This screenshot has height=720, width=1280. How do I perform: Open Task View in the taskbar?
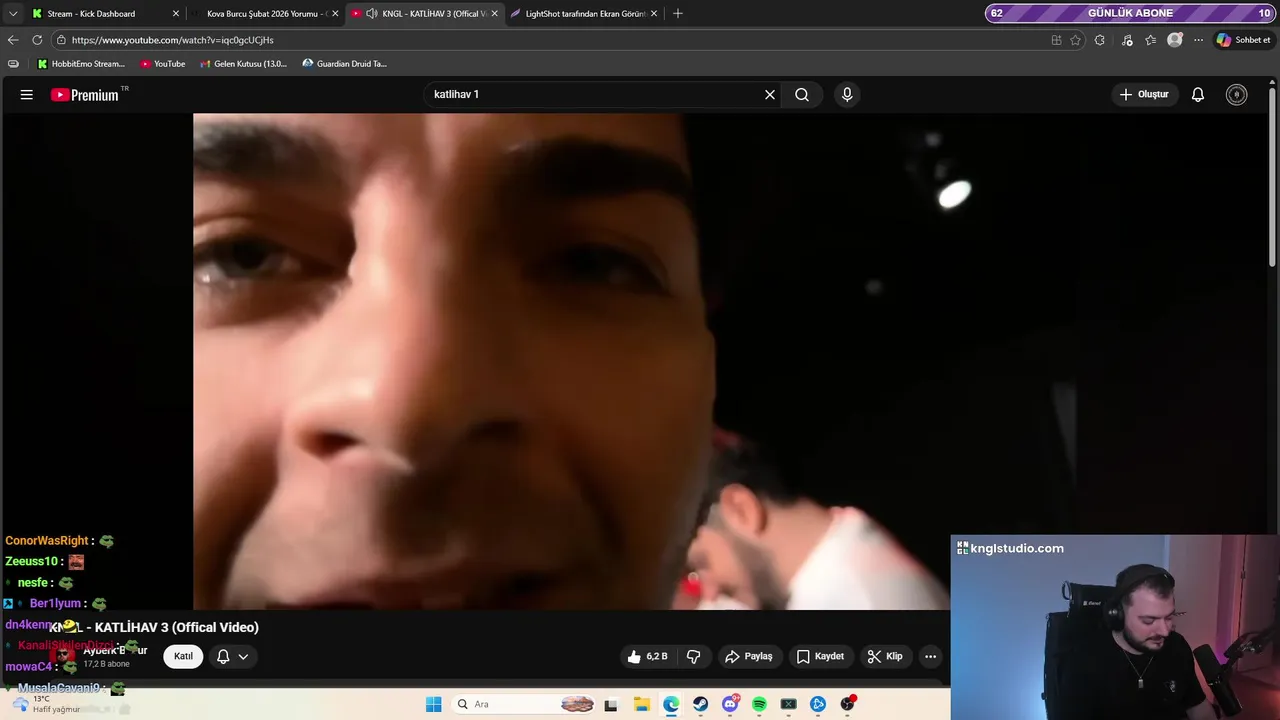(x=611, y=704)
